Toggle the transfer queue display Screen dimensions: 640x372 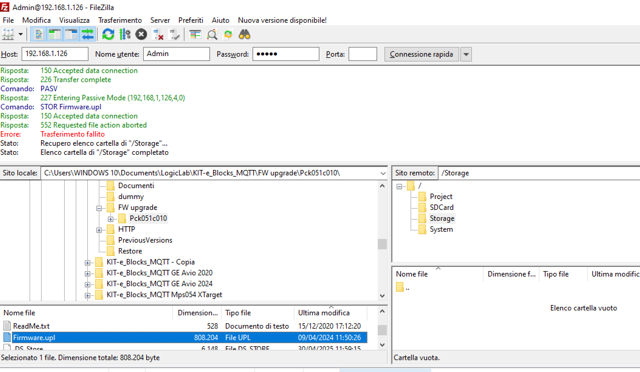point(88,35)
